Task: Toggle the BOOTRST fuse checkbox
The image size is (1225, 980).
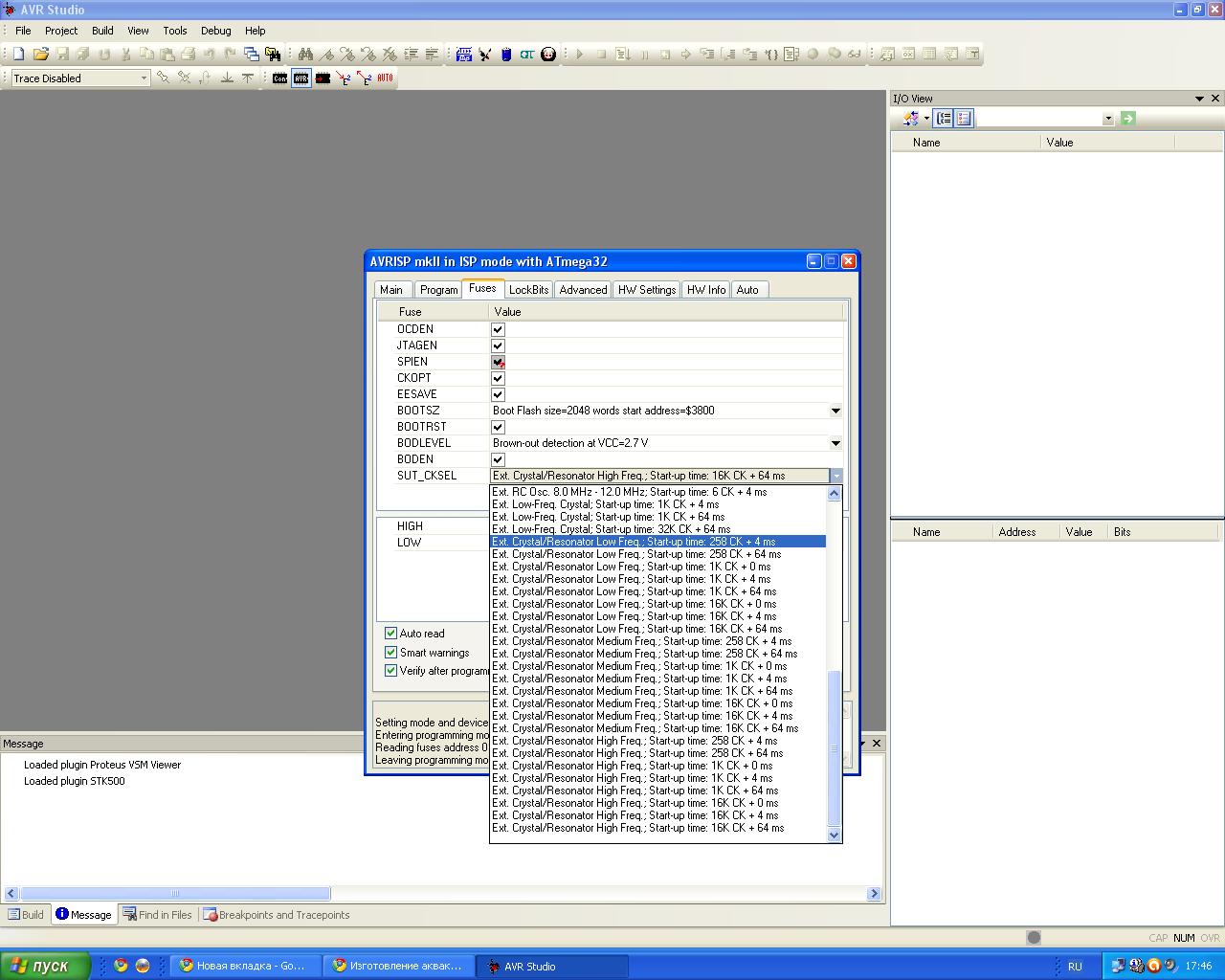Action: pos(498,427)
